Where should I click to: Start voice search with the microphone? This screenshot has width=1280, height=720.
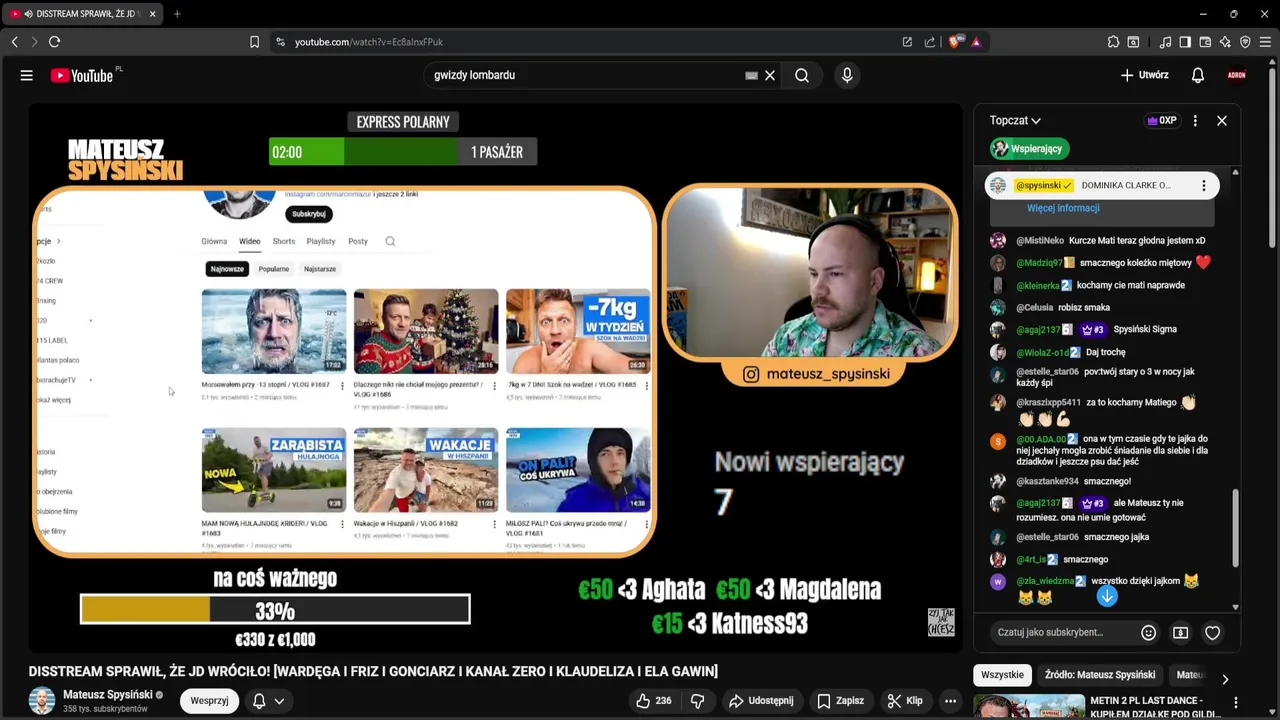[x=847, y=75]
